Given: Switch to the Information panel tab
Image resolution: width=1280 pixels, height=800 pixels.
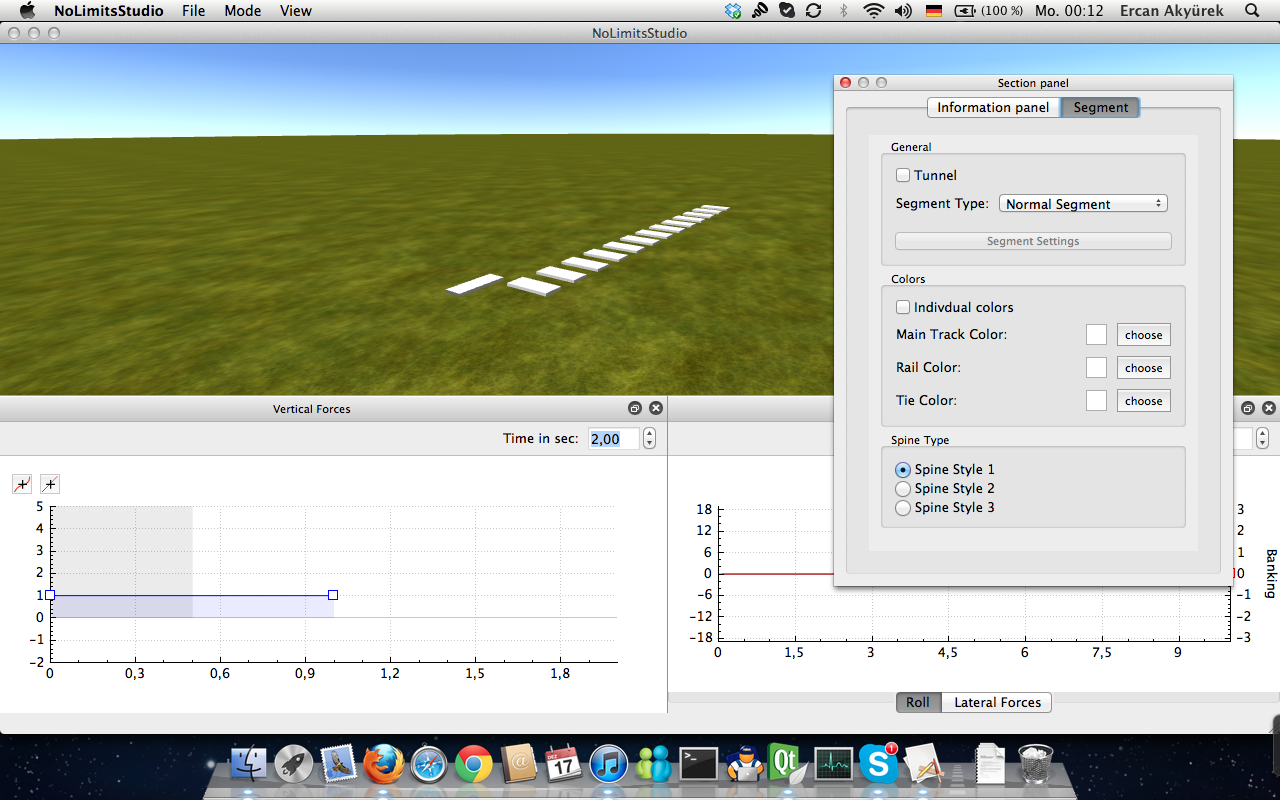Looking at the screenshot, I should click(992, 108).
